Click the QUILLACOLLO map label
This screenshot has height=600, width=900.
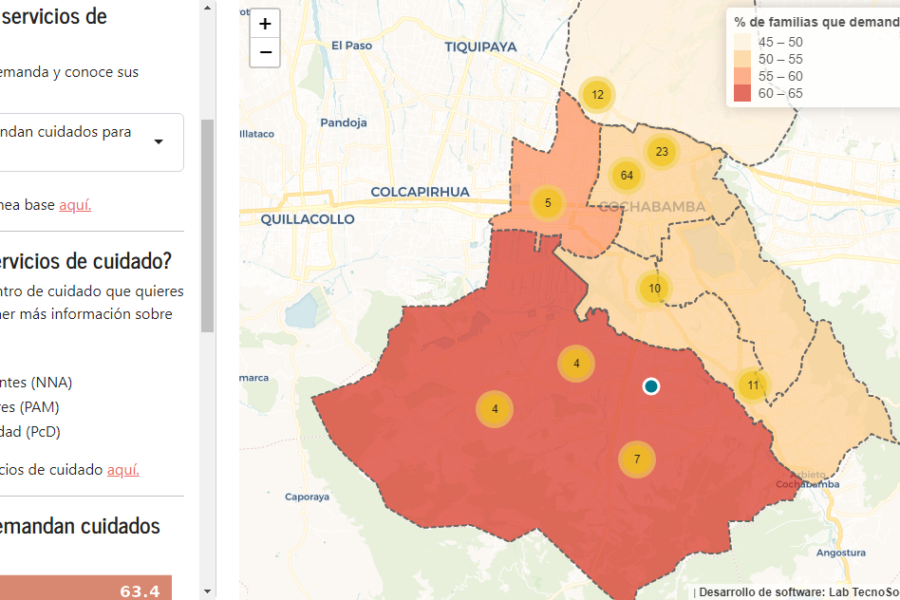(x=308, y=219)
